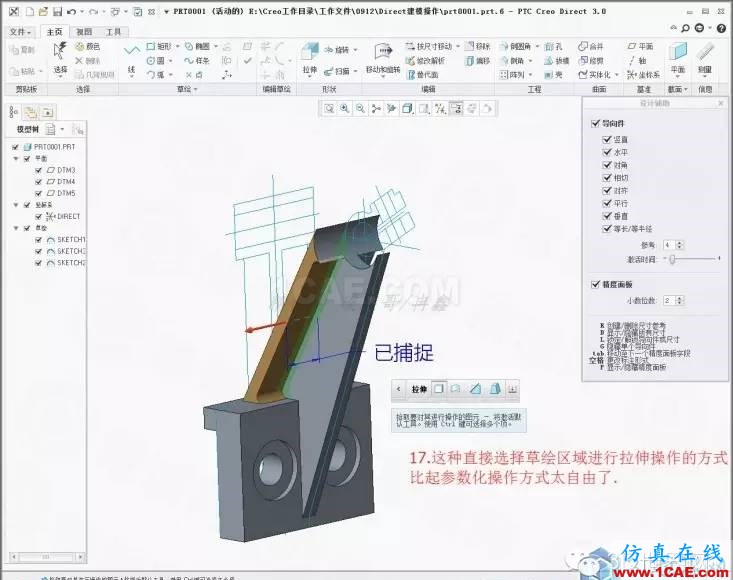733x580 pixels.
Task: Open the 实体化 (Solidify) dropdown arrow
Action: (x=617, y=75)
